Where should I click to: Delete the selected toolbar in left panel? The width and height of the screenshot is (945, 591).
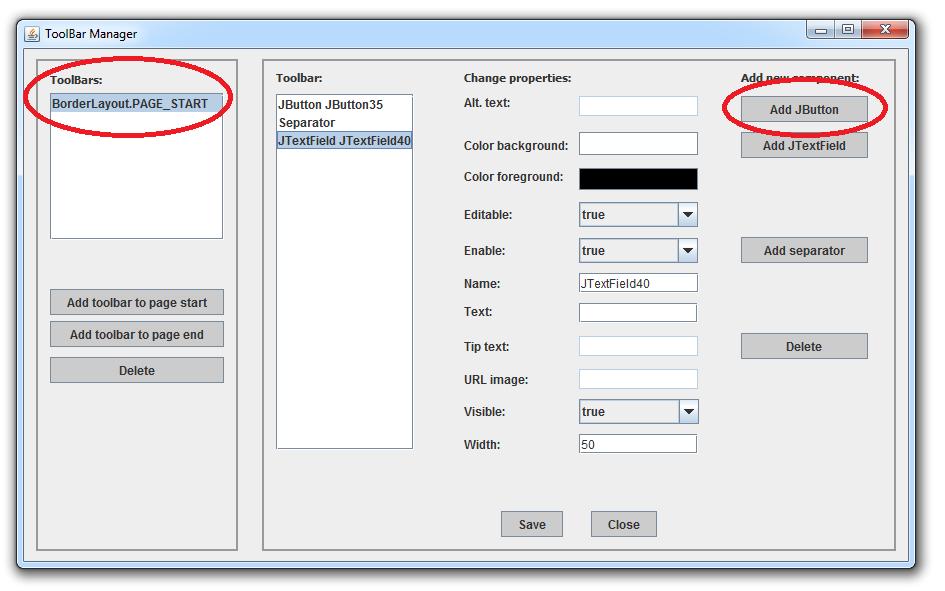coord(137,371)
